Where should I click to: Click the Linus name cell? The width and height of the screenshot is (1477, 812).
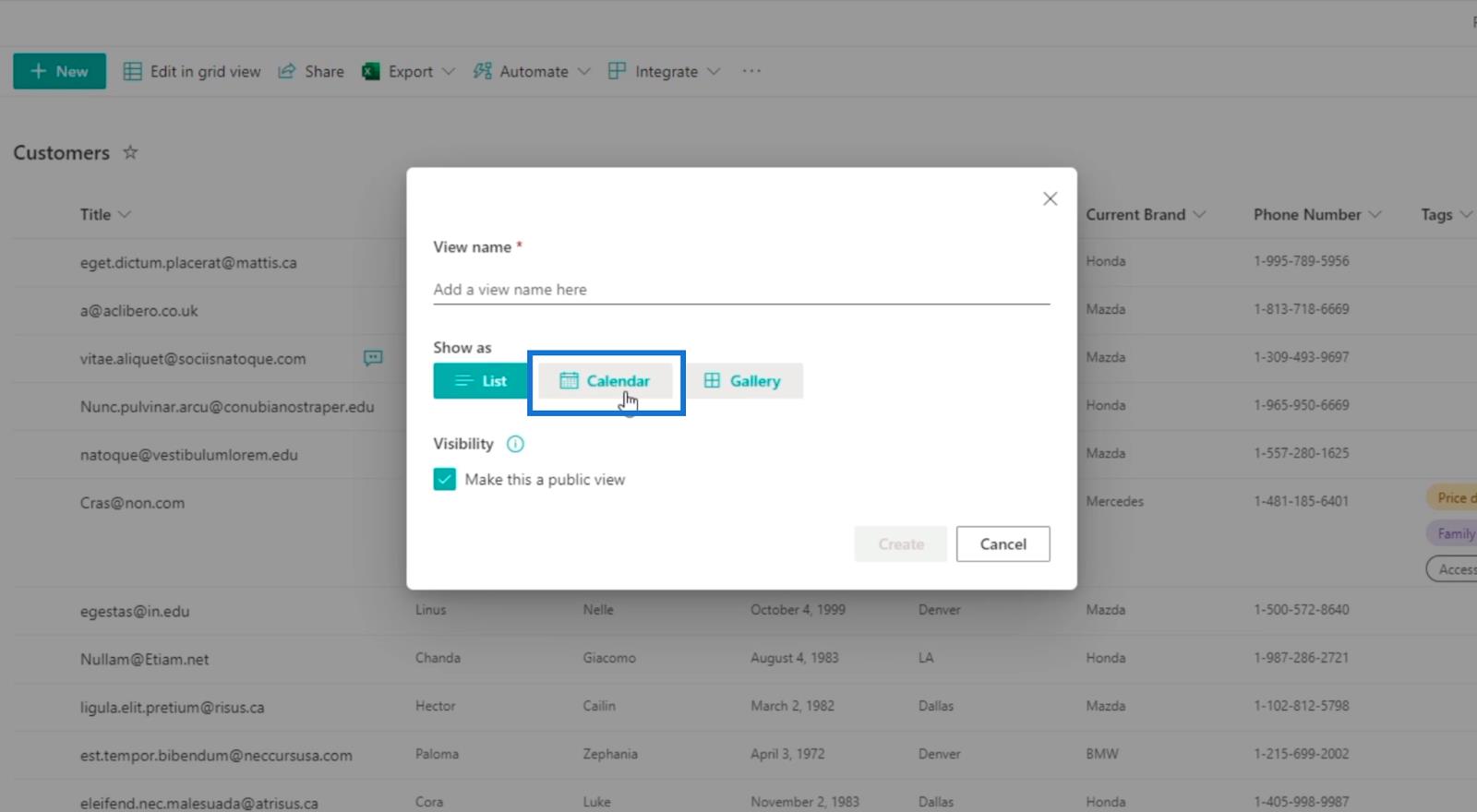click(x=430, y=610)
